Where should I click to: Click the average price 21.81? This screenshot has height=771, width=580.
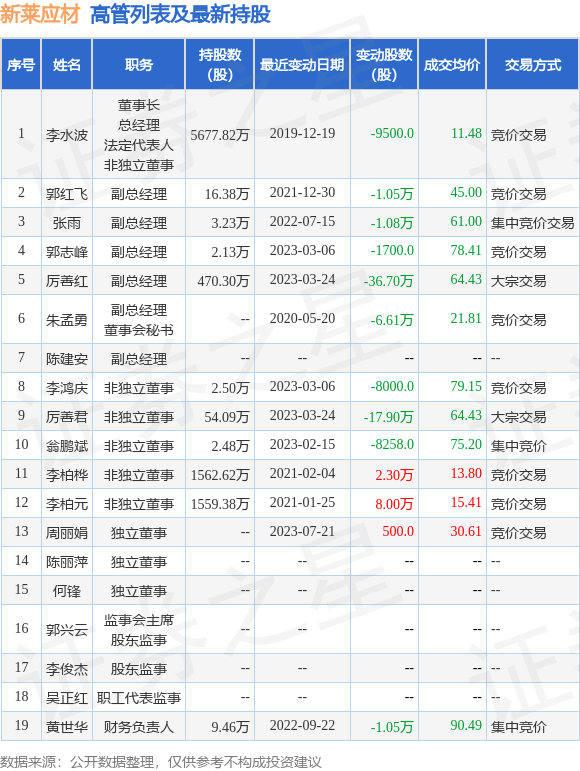(x=466, y=319)
